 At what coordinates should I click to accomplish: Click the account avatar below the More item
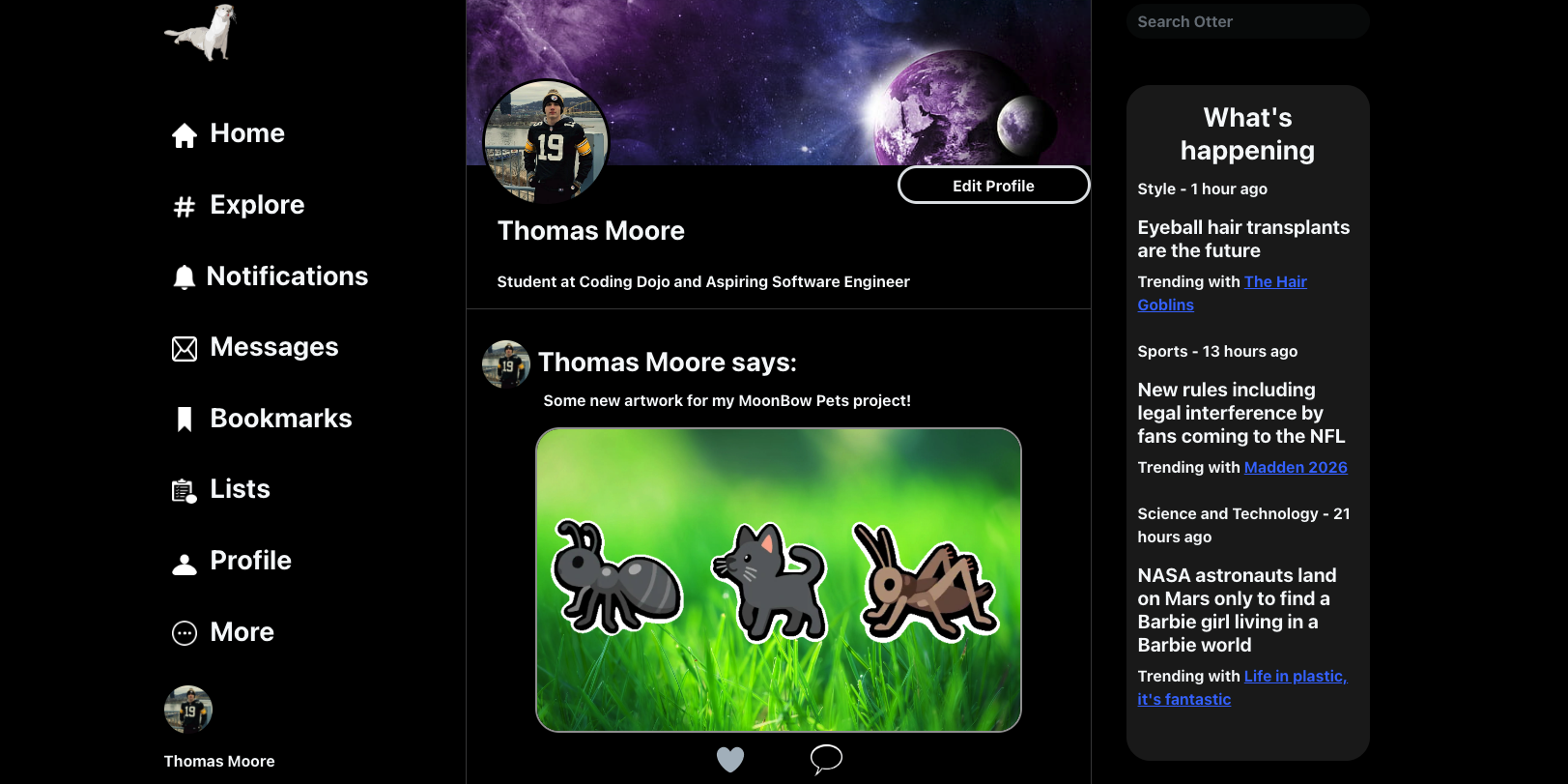188,711
